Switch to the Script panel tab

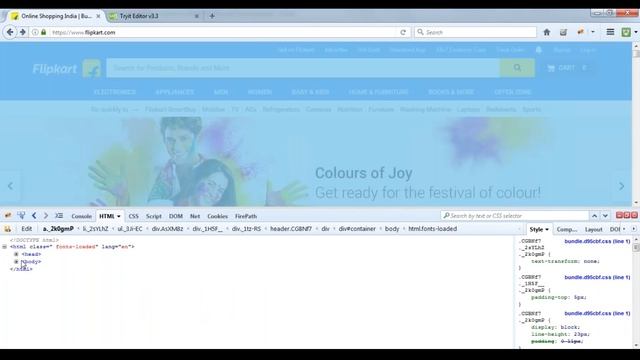[x=153, y=216]
